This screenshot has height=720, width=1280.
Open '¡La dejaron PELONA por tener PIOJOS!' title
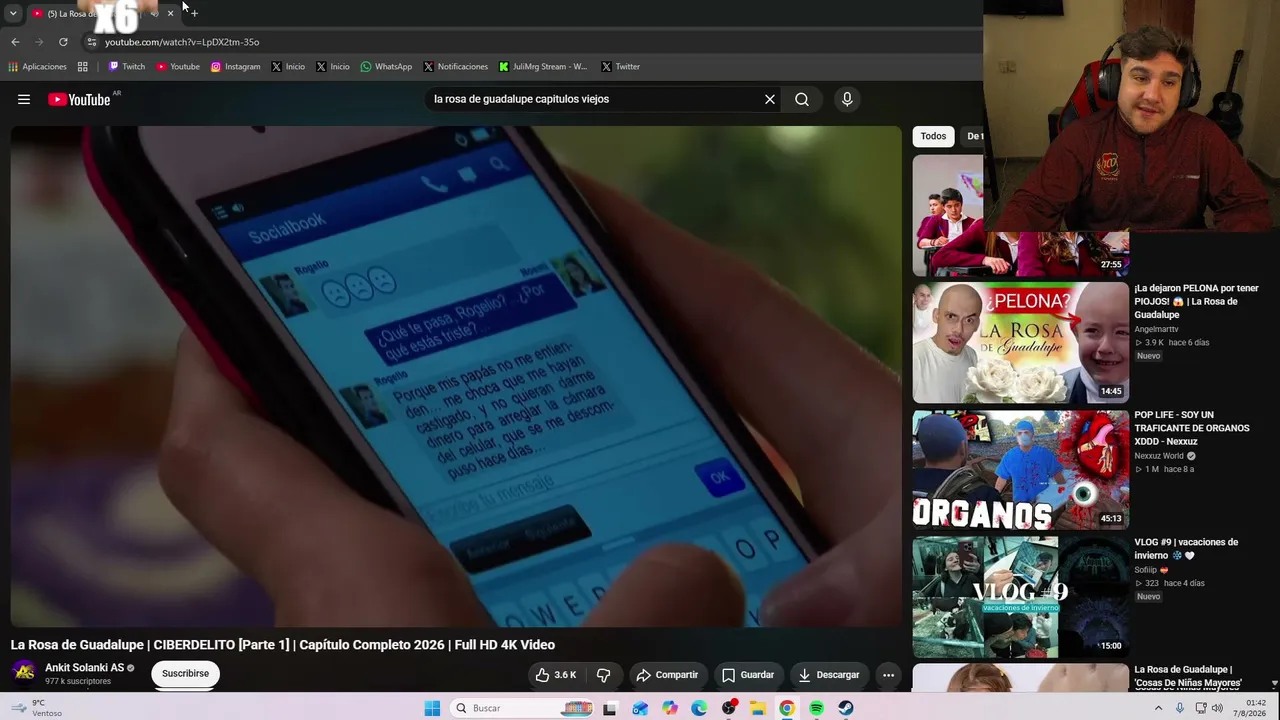point(1196,301)
